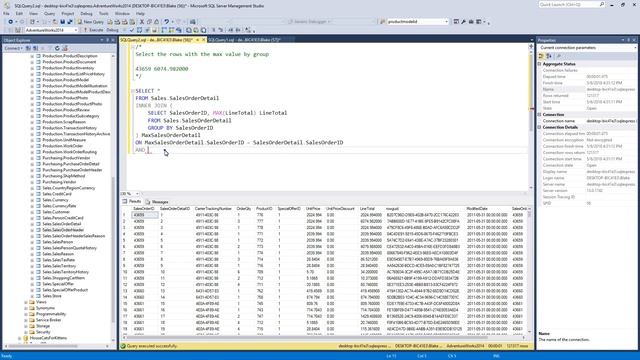Open the View menu

33,13
